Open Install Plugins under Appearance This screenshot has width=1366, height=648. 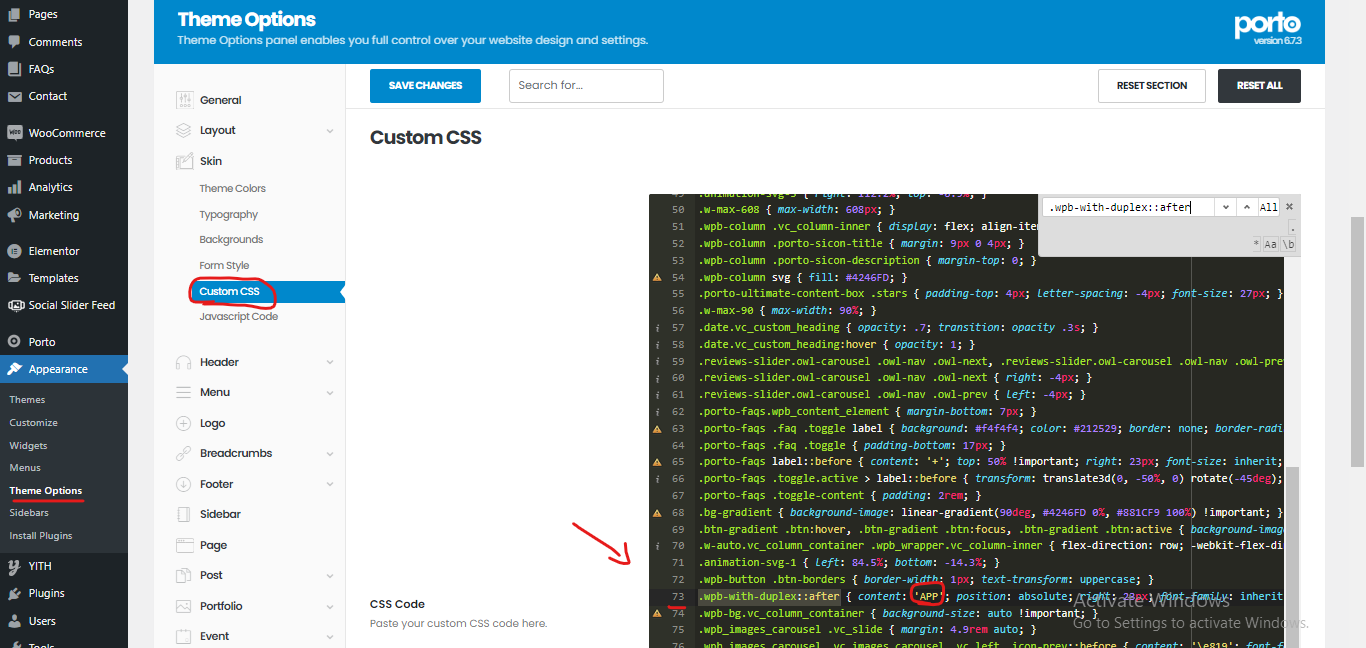click(x=41, y=536)
